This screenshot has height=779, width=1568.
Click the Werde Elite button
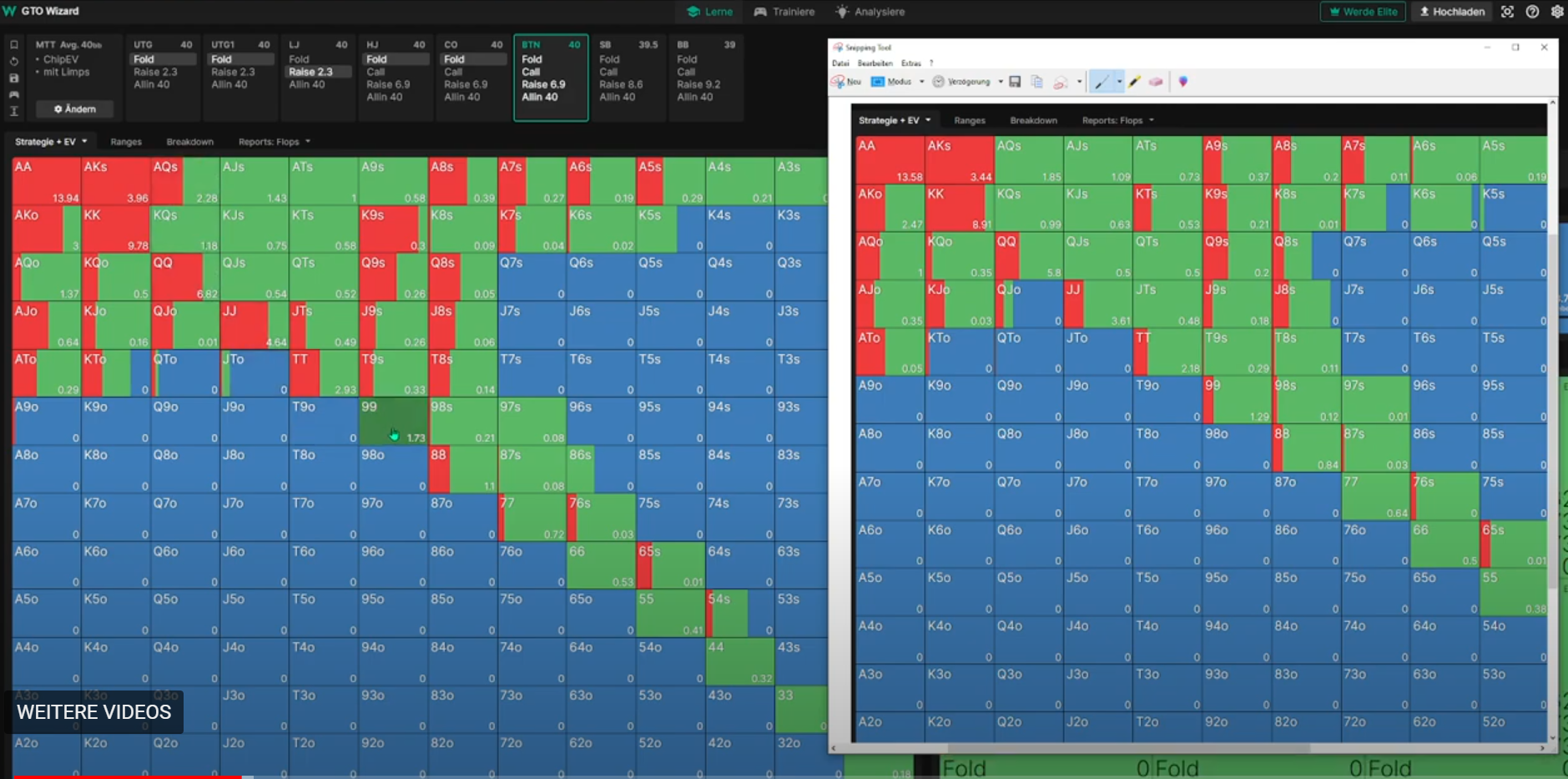[x=1363, y=12]
